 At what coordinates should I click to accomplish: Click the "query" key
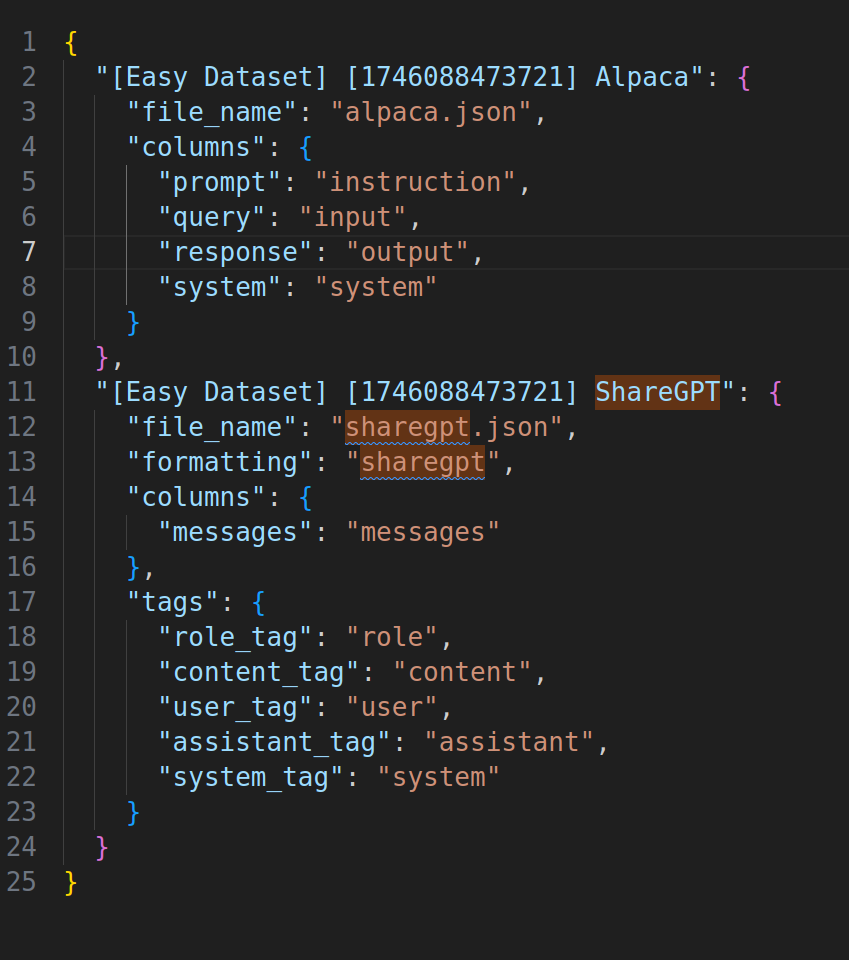212,217
